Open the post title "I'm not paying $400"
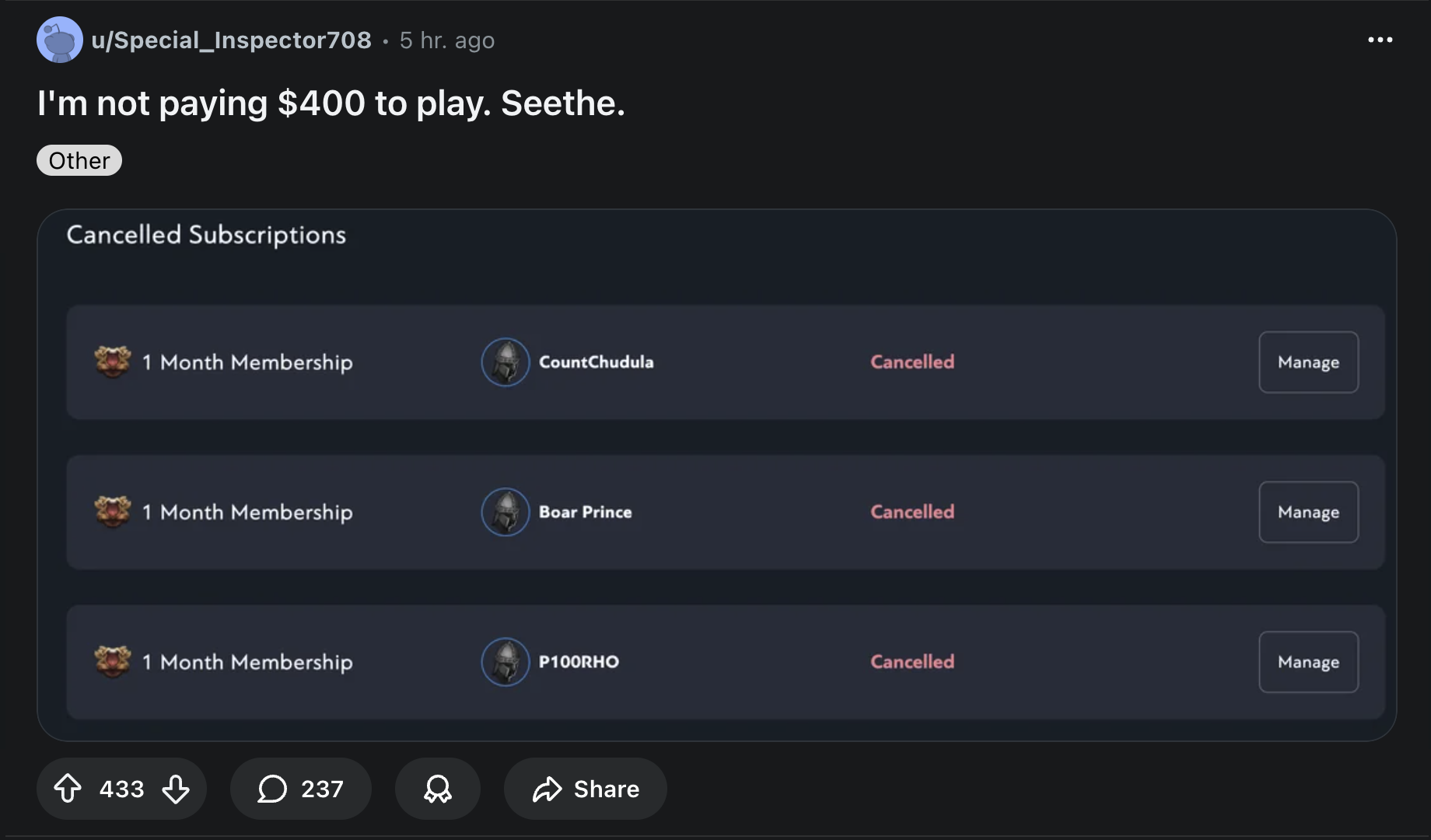 pyautogui.click(x=331, y=103)
